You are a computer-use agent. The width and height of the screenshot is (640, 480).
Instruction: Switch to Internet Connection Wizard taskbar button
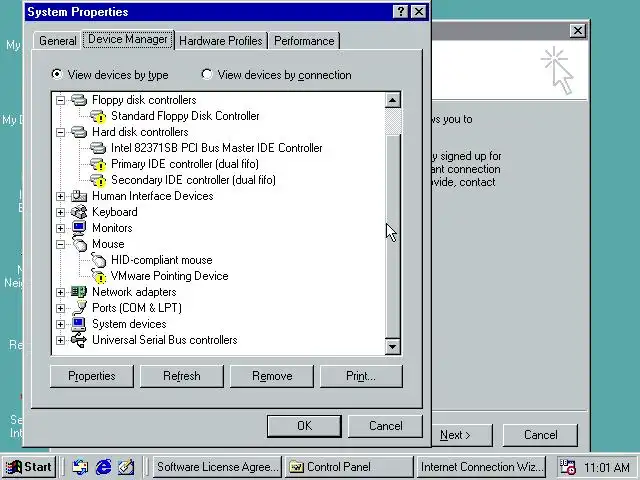(481, 467)
